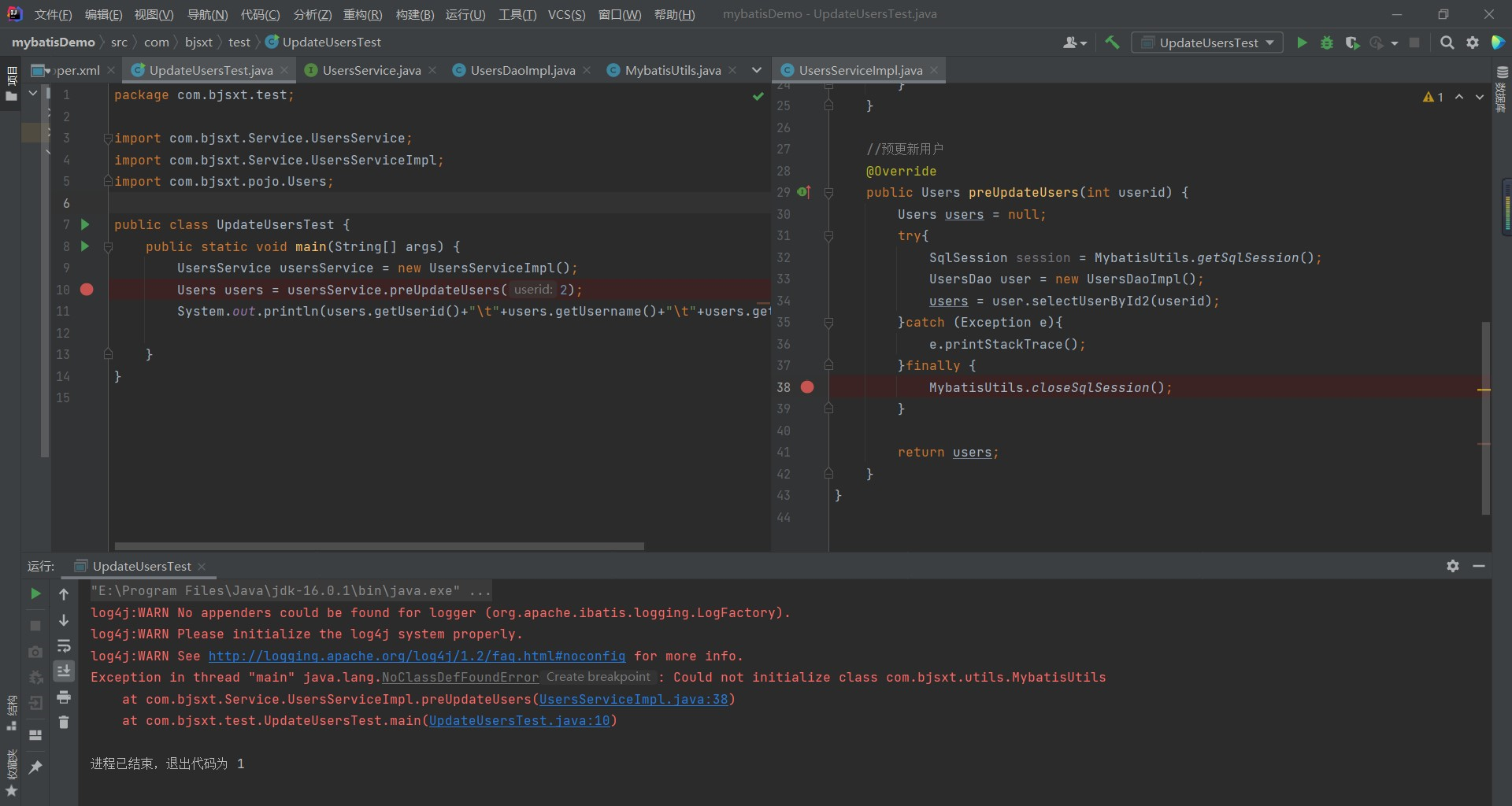Open the project tool window side tab
The height and width of the screenshot is (806, 1512).
pyautogui.click(x=11, y=85)
